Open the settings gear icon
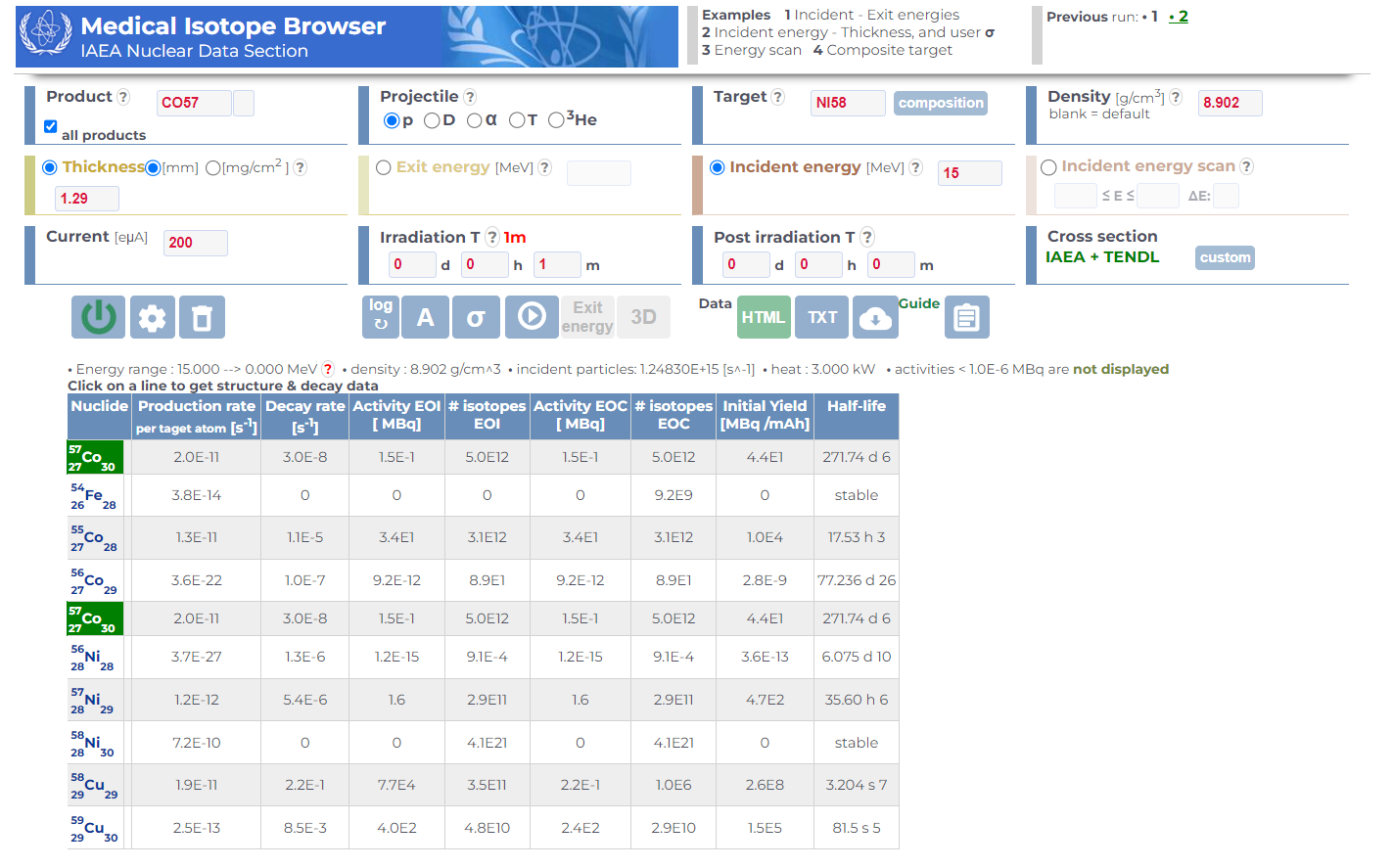1393x868 pixels. click(152, 316)
